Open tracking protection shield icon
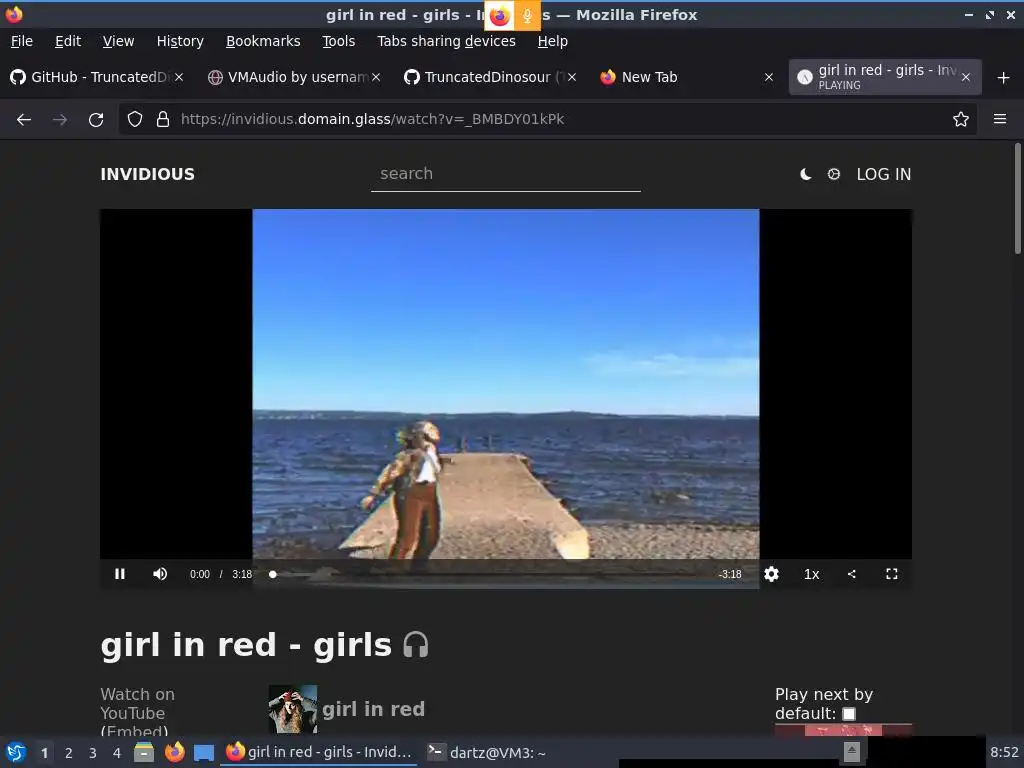Screen dimensions: 1024x768 [135, 120]
